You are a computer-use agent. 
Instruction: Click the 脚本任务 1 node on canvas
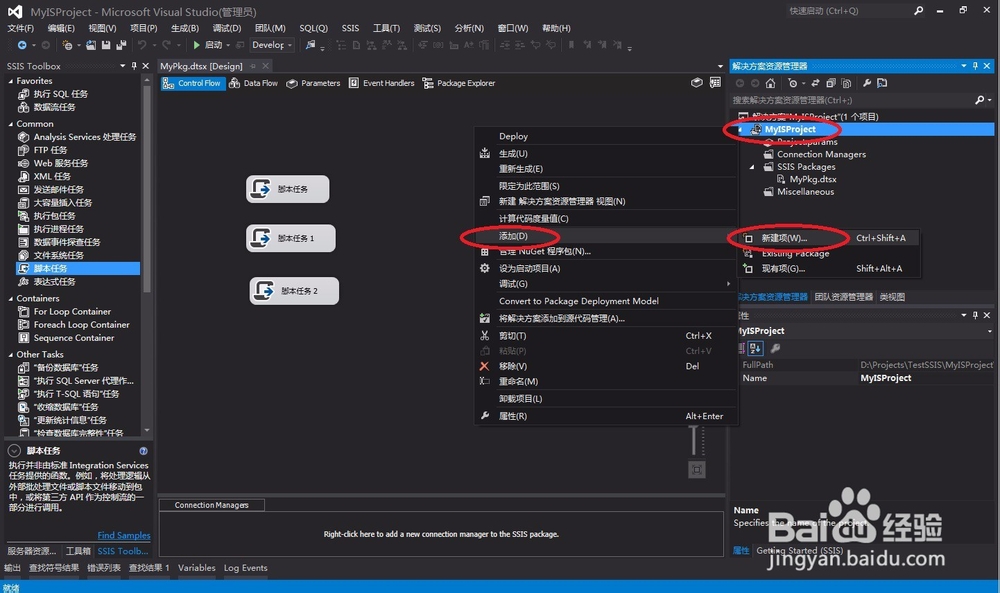291,238
